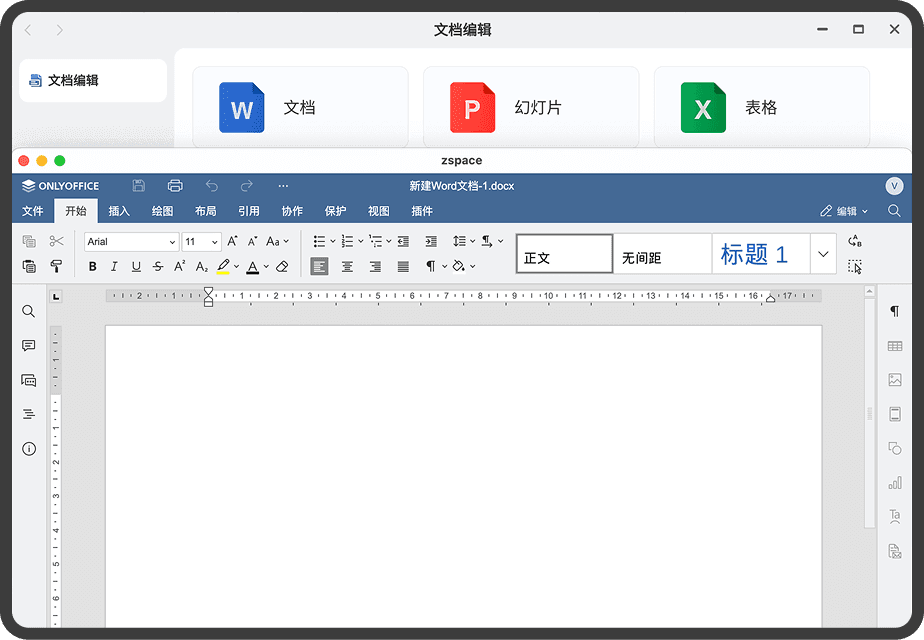Toggle bold formatting

point(93,267)
